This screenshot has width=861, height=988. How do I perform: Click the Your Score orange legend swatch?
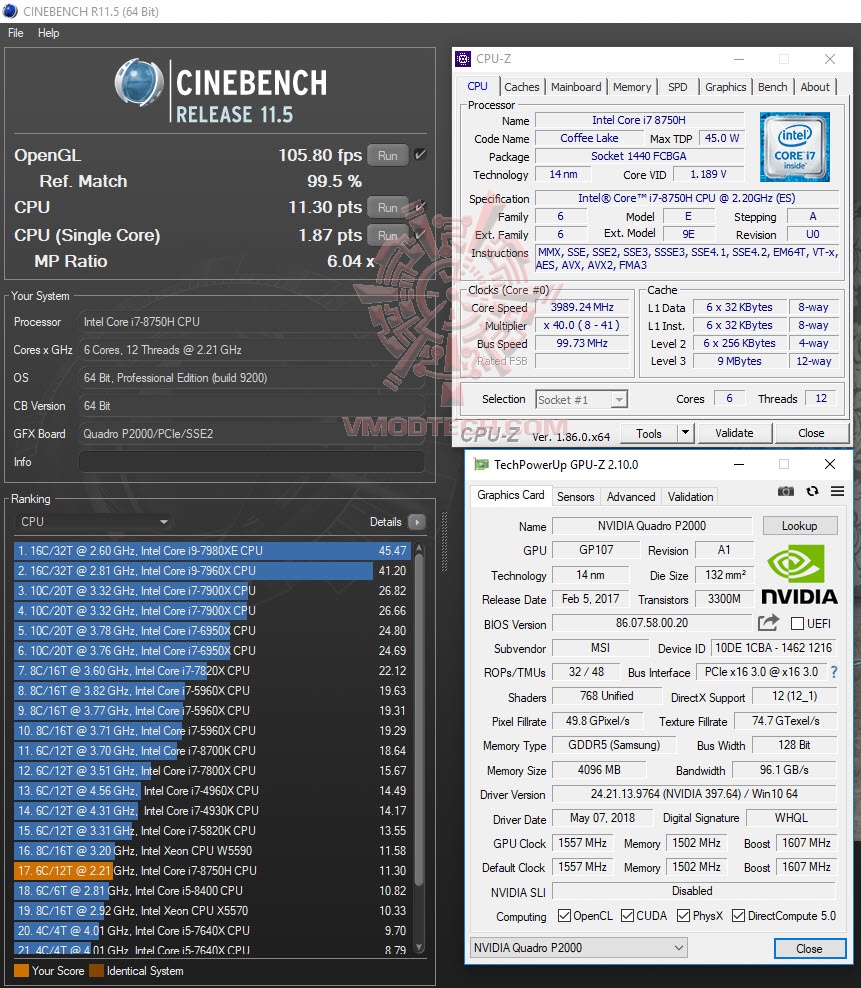[x=21, y=970]
